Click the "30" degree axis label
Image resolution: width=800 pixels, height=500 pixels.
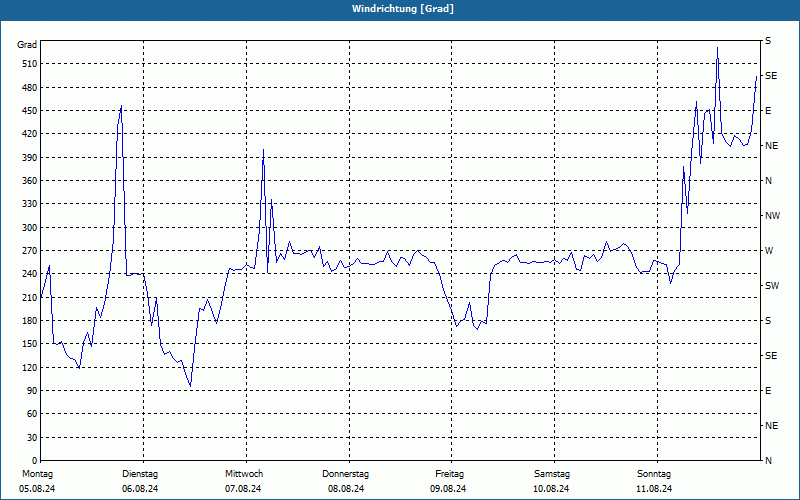[31, 438]
